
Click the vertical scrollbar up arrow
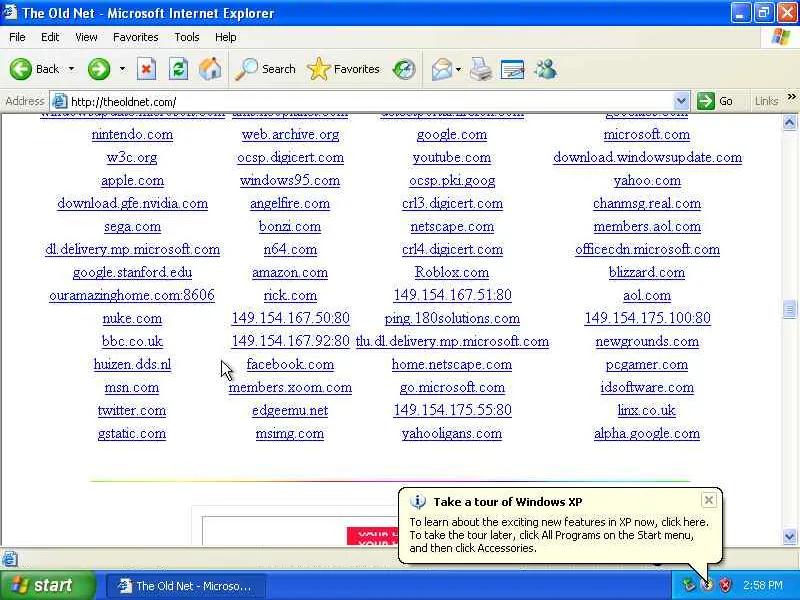point(789,122)
